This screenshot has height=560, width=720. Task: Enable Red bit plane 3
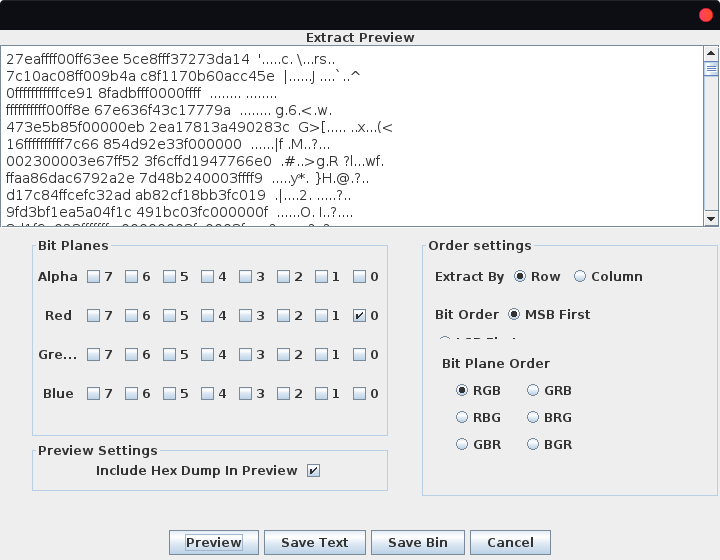pyautogui.click(x=246, y=315)
